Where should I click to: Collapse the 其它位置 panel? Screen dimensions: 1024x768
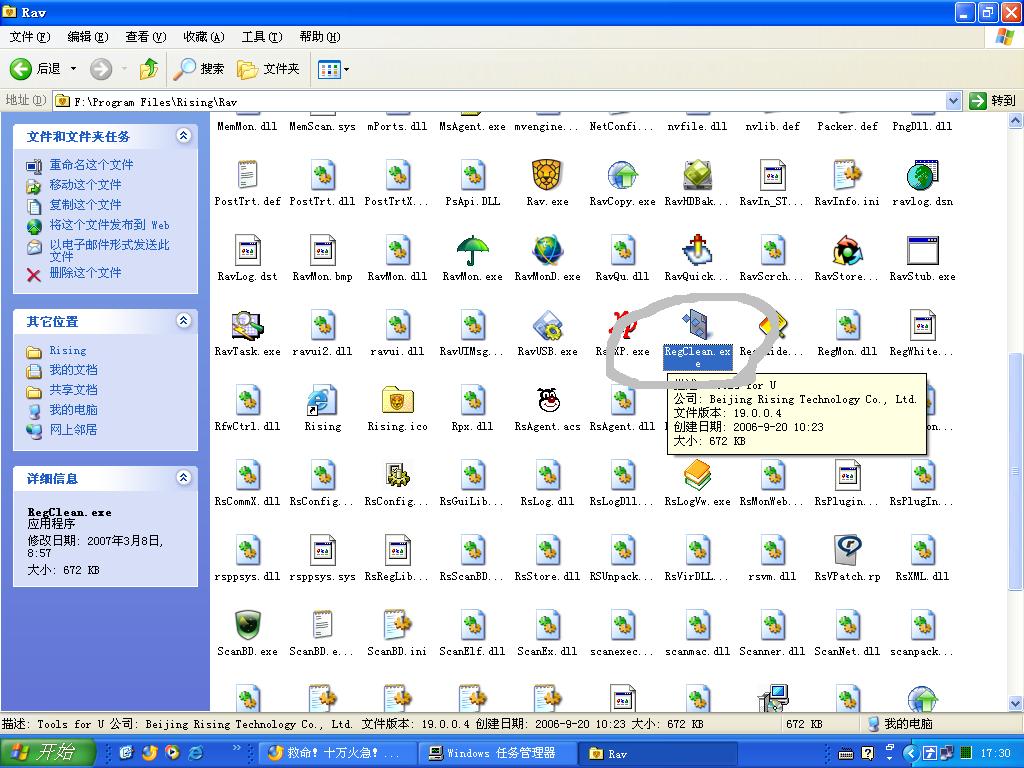[x=184, y=321]
